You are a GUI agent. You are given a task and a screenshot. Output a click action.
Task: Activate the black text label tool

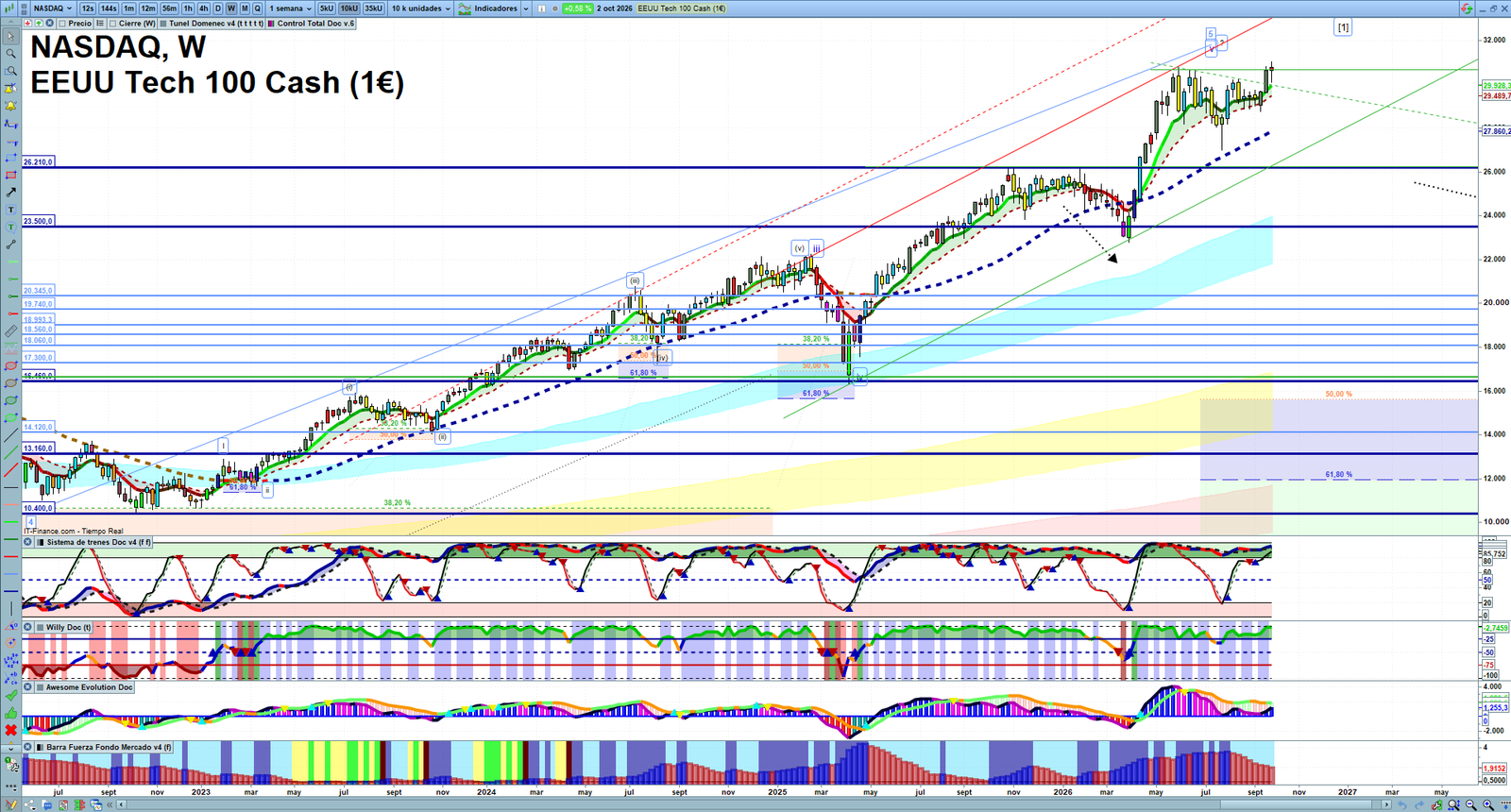click(x=11, y=210)
